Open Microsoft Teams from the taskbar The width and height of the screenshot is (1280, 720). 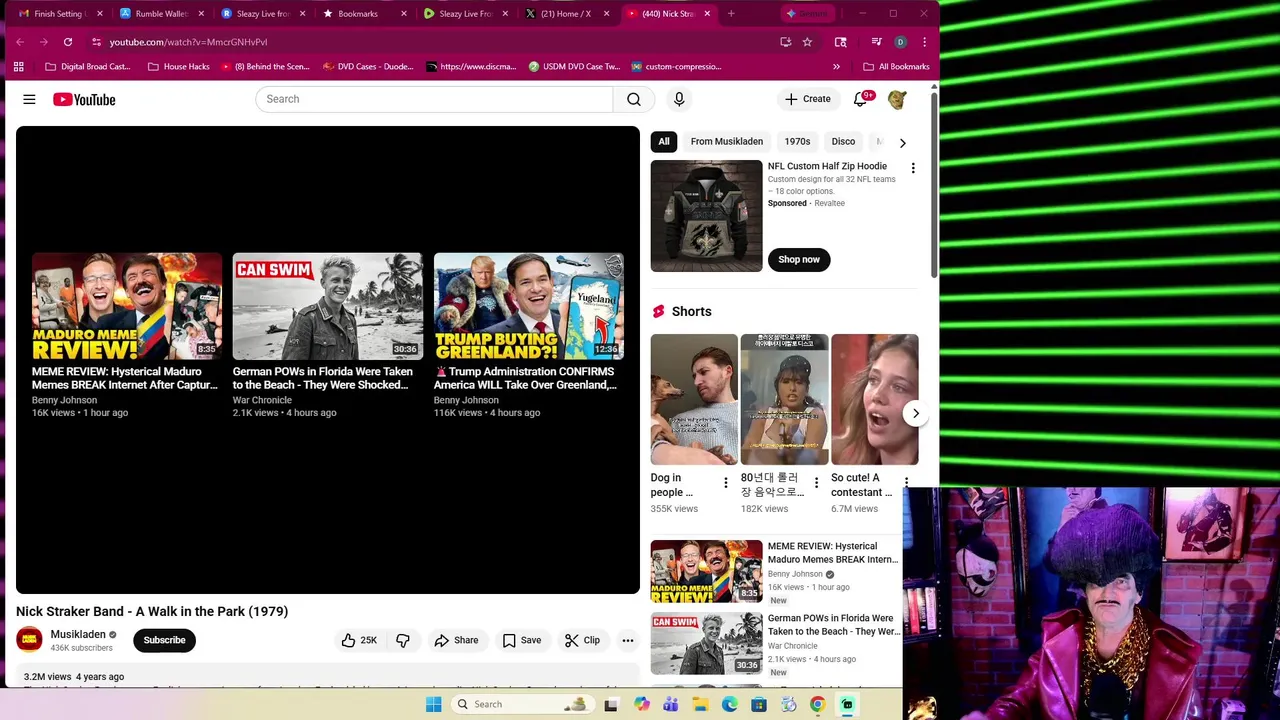(x=671, y=704)
